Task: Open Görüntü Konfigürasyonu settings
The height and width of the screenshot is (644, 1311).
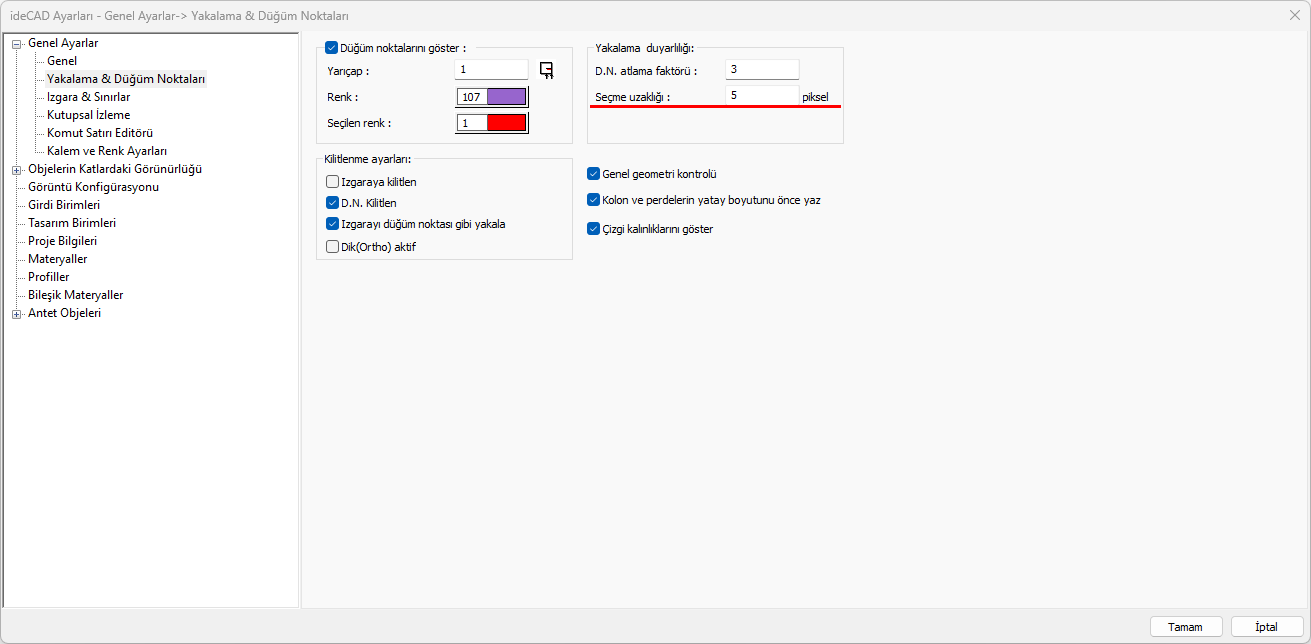Action: [93, 187]
